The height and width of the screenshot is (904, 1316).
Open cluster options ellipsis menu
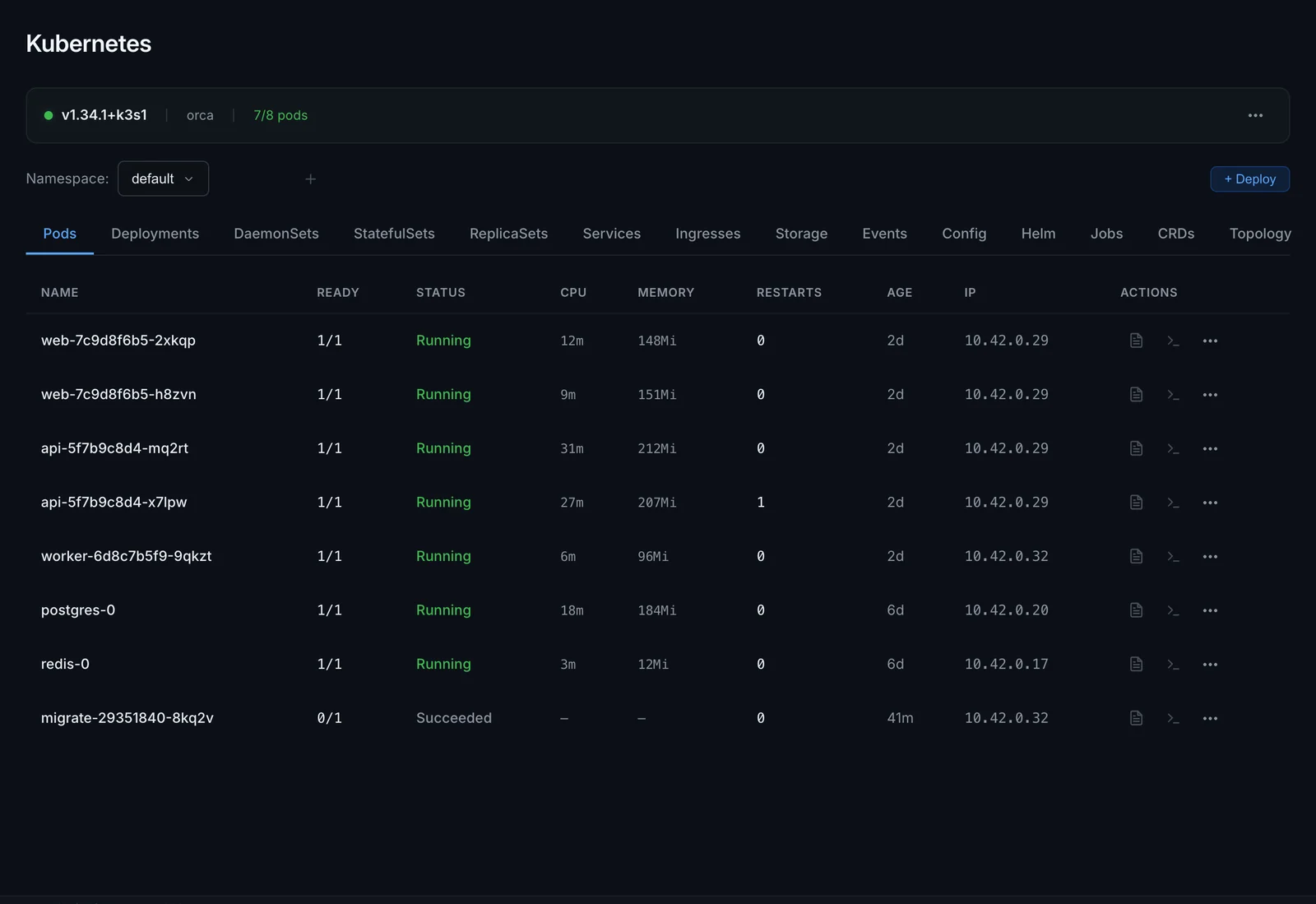tap(1255, 115)
